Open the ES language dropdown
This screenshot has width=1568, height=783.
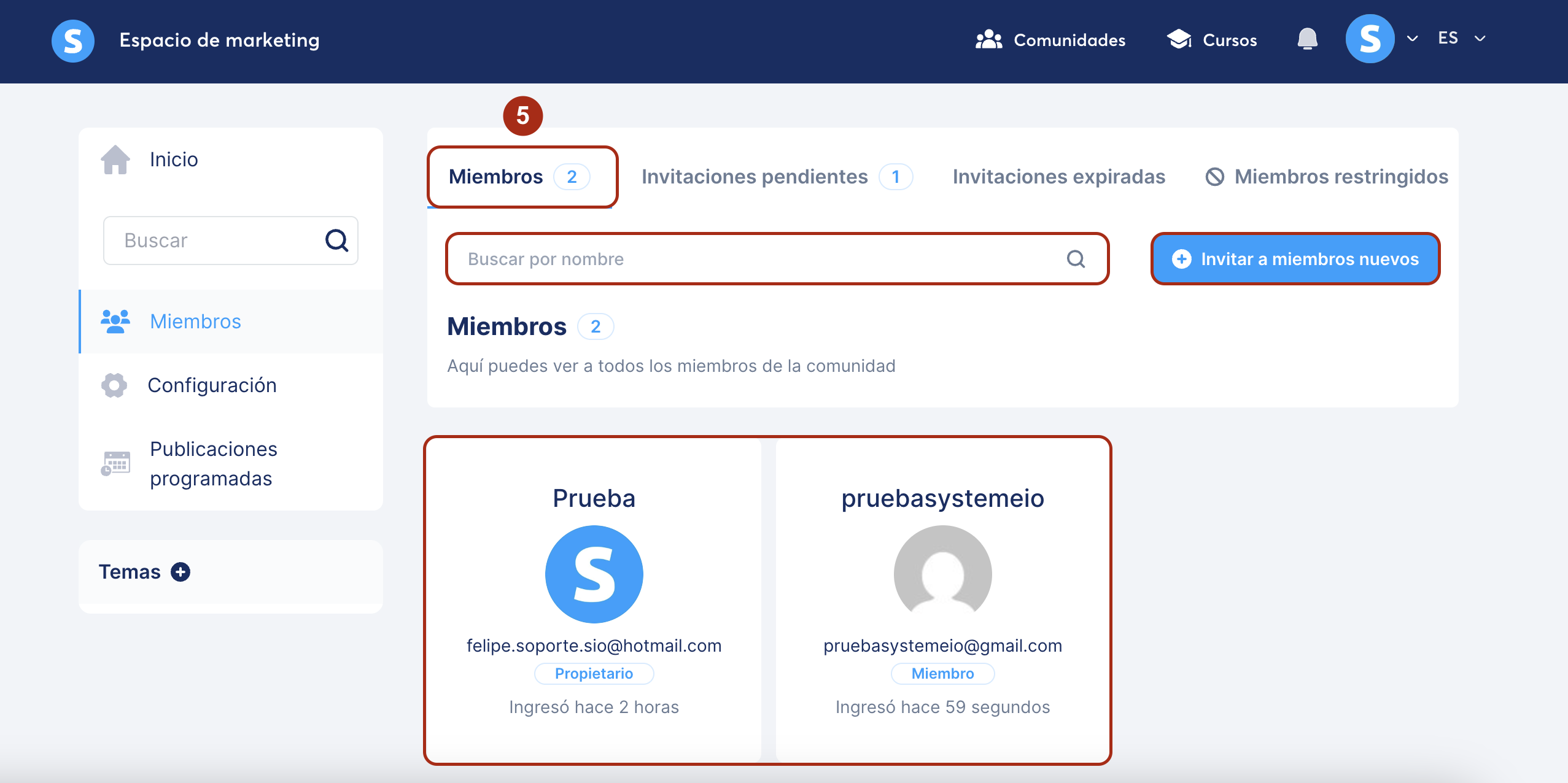click(1461, 38)
